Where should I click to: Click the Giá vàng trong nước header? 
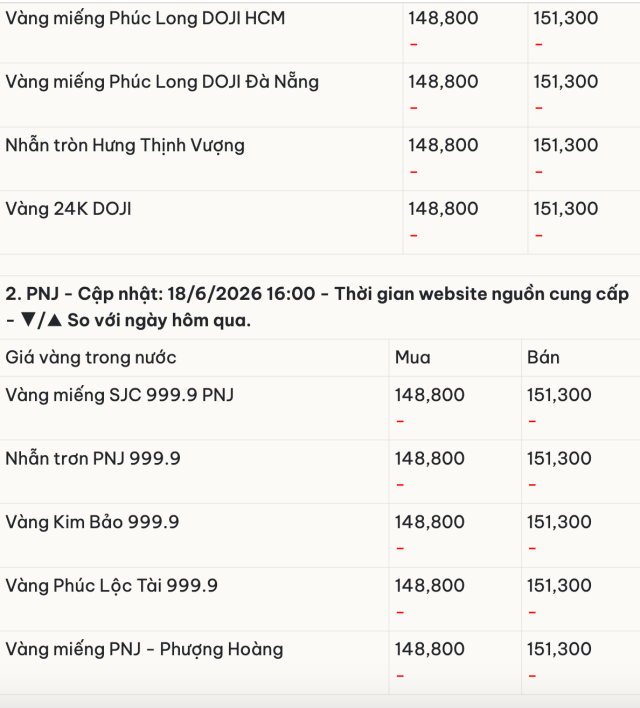(x=91, y=358)
